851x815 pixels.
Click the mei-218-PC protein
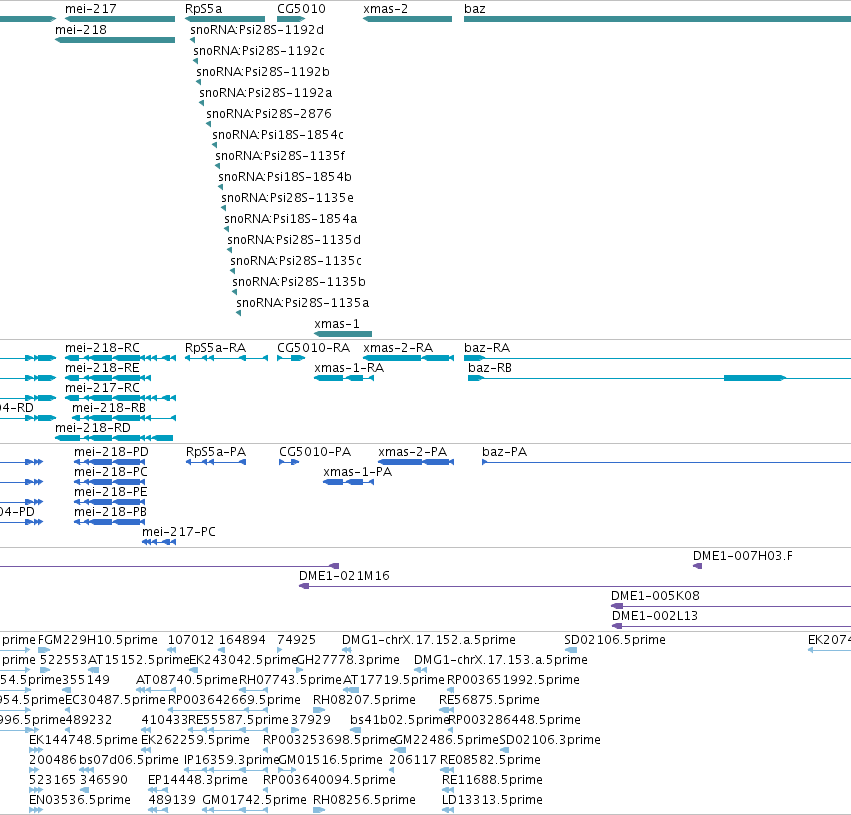coord(110,482)
